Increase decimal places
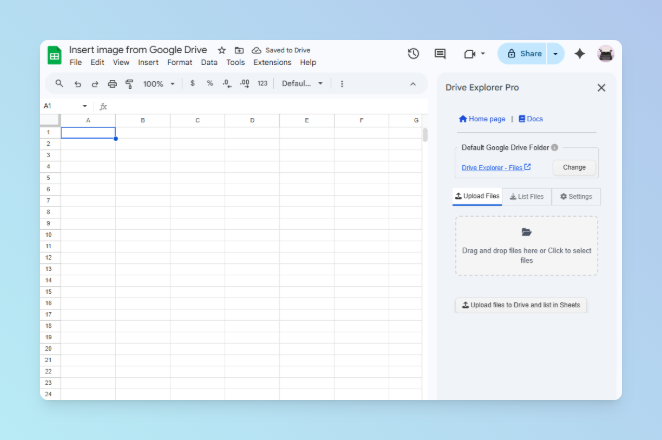Screen dimensions: 662x440 [244, 84]
